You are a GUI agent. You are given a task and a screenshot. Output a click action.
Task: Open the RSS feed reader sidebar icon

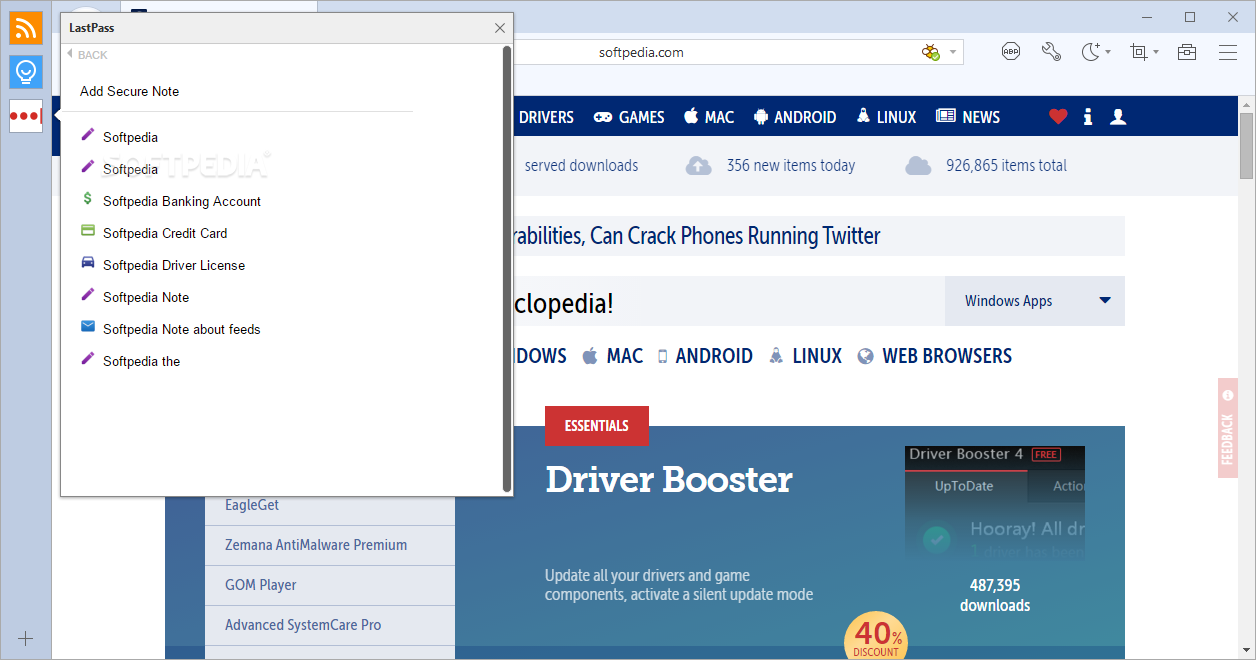tap(26, 28)
